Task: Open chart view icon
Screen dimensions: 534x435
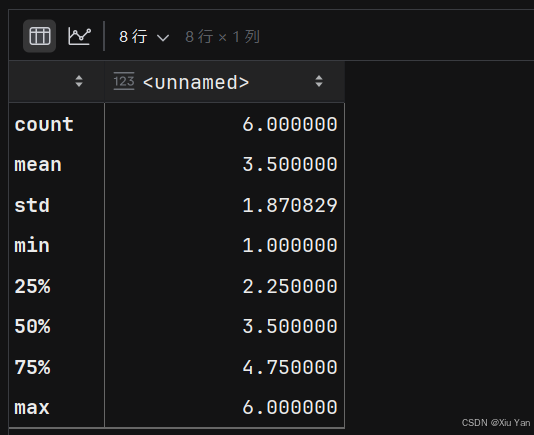Action: (79, 36)
